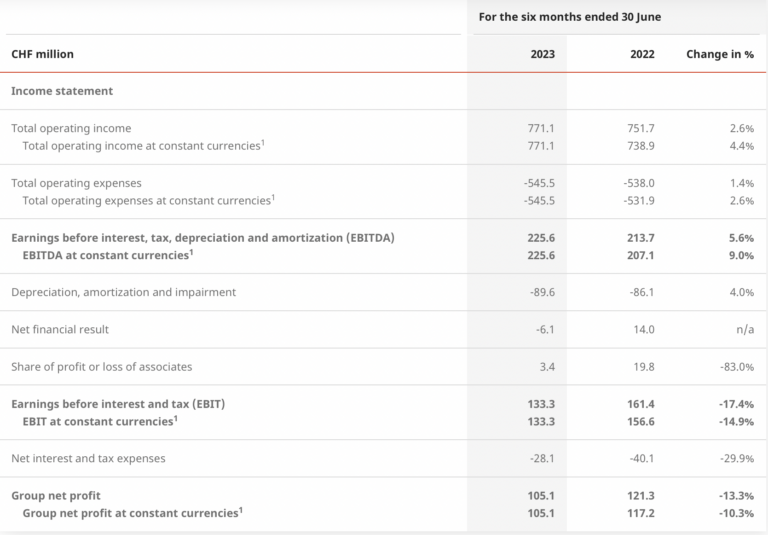Select 'For the six months ended 30 June' heading
This screenshot has height=535, width=768.
[569, 17]
